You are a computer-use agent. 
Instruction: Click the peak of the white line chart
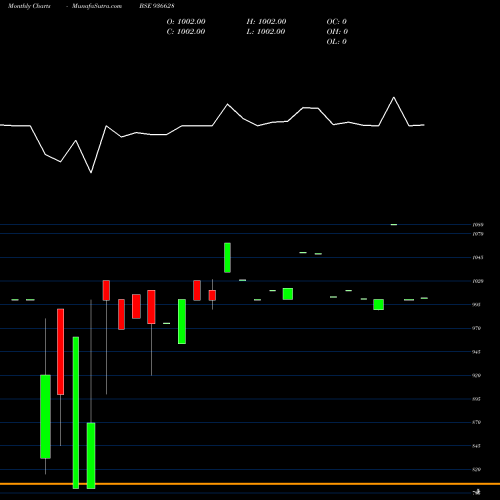[x=394, y=97]
